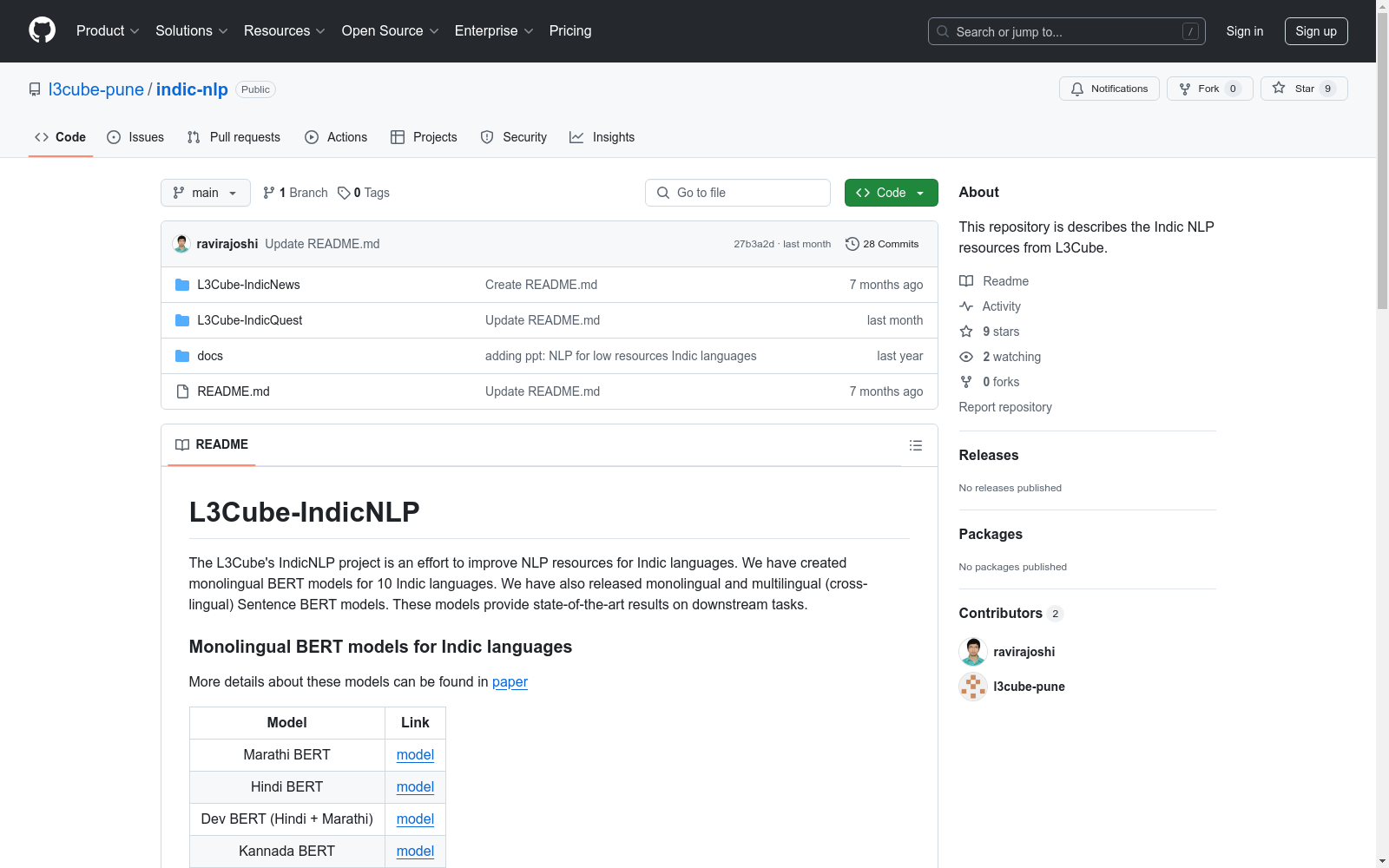Open the 'adding ppt' commit message
This screenshot has width=1389, height=868.
coord(621,356)
